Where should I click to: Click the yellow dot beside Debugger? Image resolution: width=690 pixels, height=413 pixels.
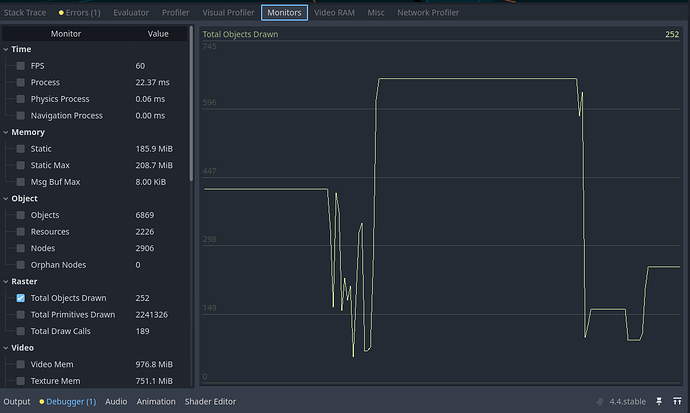[42, 401]
